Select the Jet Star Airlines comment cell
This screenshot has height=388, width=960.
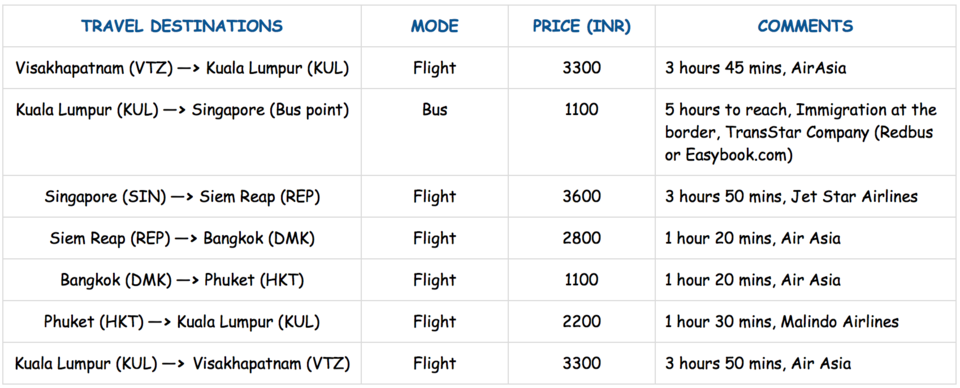click(806, 196)
